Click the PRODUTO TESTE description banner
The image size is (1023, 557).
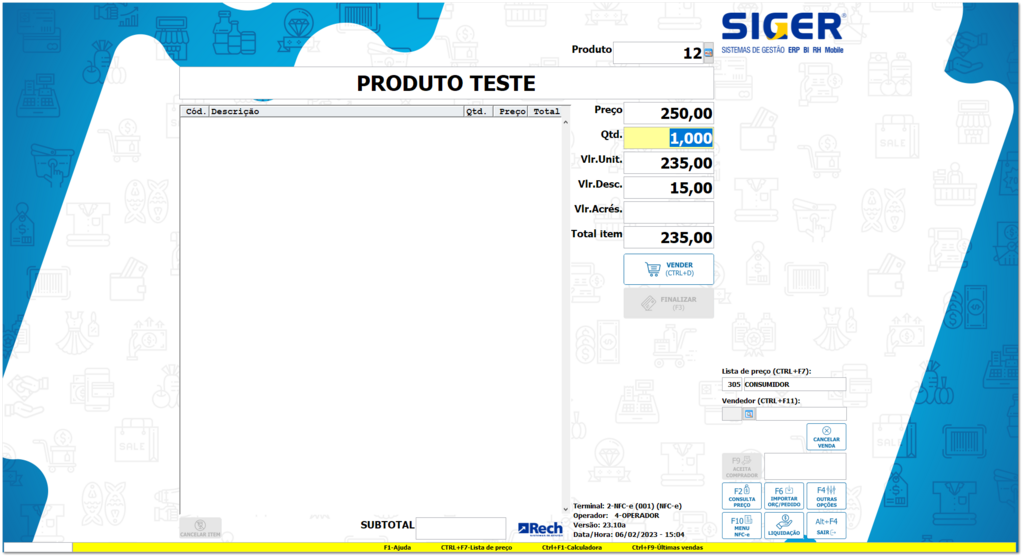point(446,83)
